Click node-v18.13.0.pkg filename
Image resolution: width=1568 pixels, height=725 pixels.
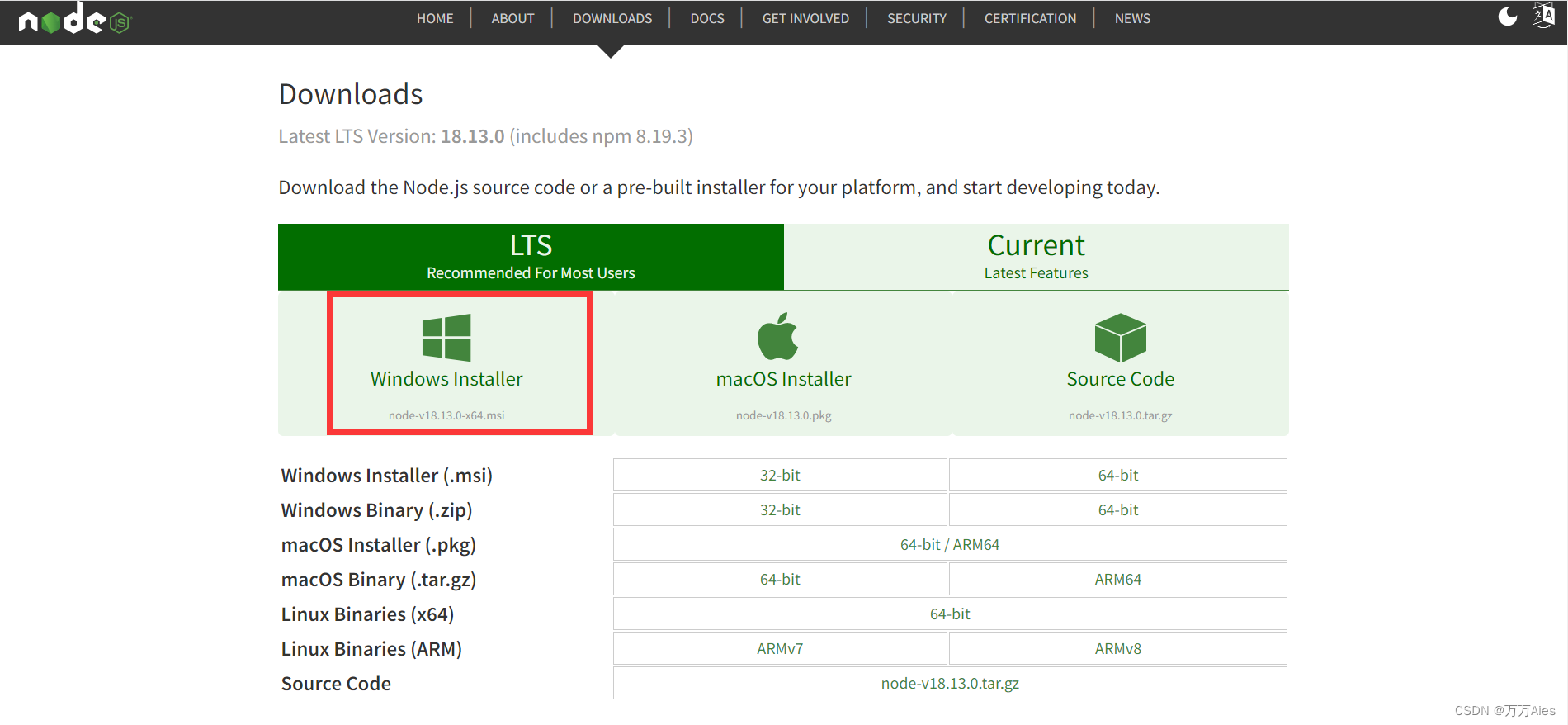783,415
